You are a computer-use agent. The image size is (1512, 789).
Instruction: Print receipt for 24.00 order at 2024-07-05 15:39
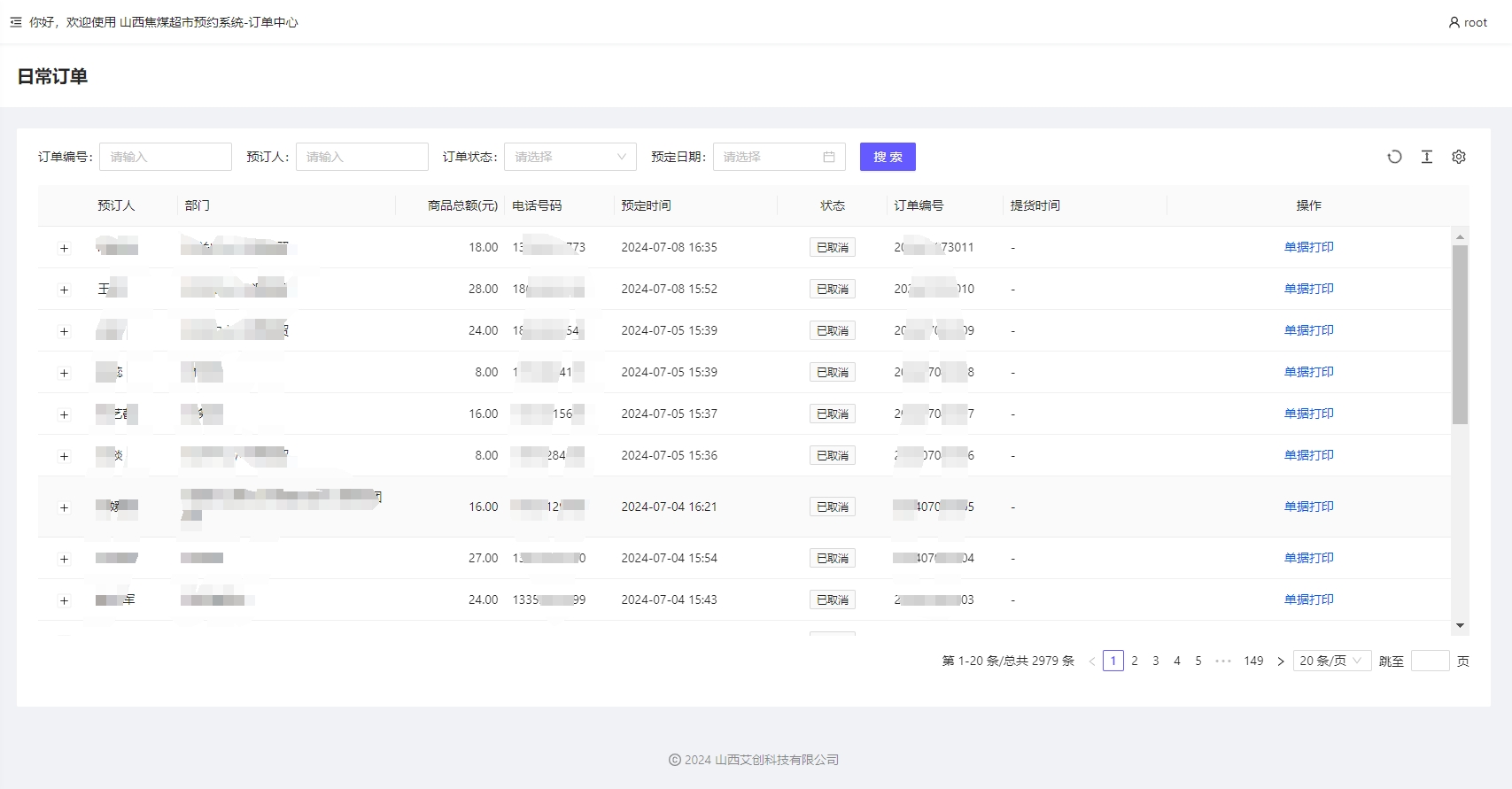1308,330
